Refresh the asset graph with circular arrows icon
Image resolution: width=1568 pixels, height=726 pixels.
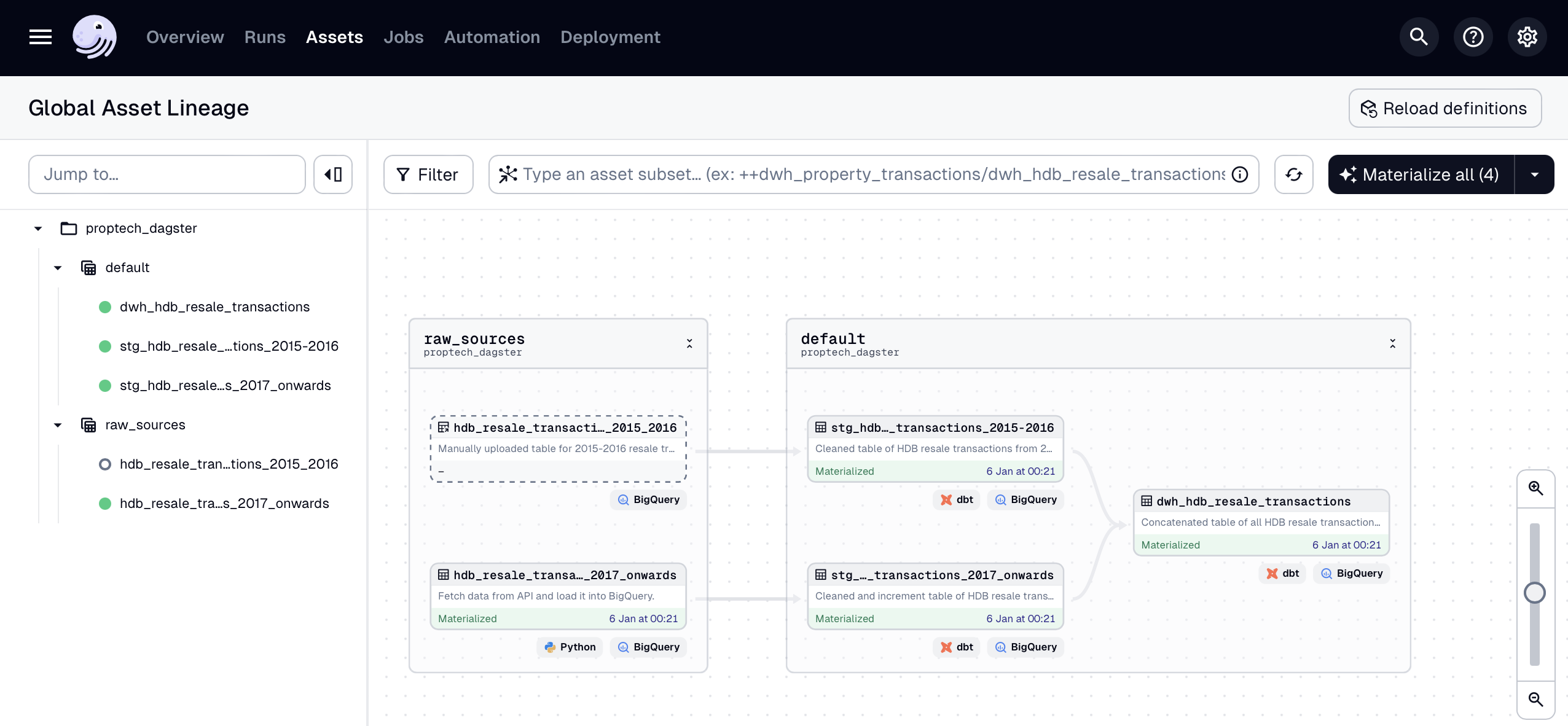click(1293, 174)
